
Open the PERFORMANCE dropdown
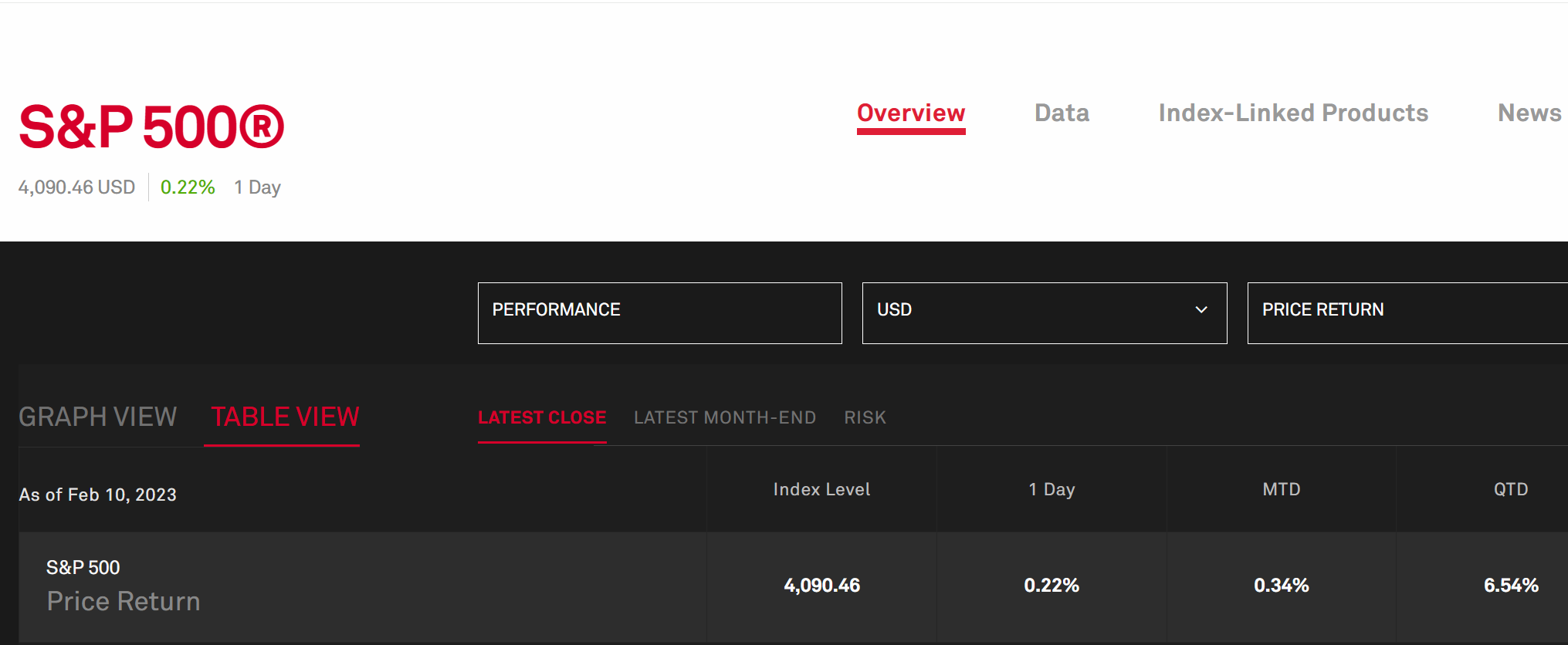659,313
